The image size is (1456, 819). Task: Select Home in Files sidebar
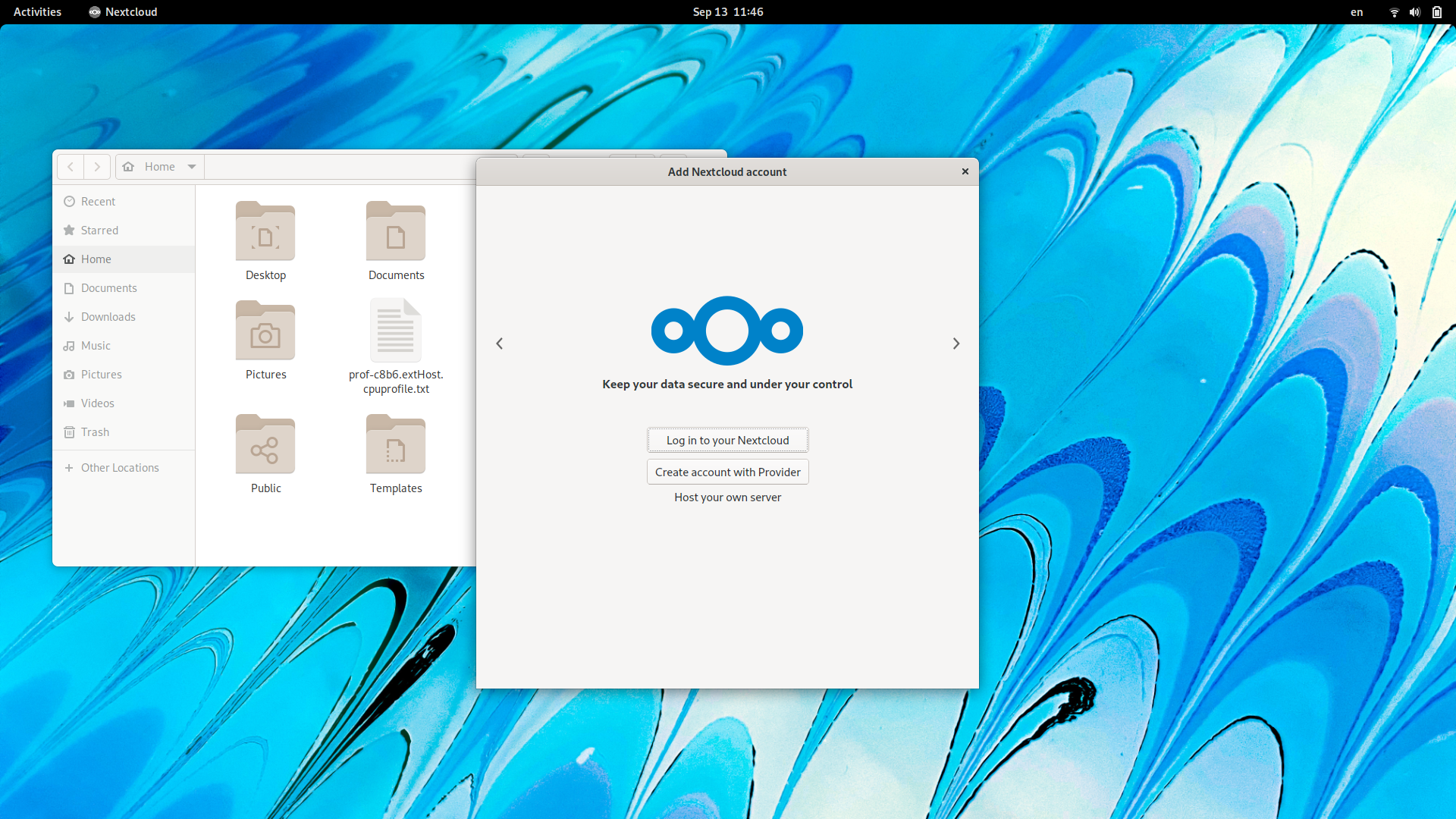(124, 259)
